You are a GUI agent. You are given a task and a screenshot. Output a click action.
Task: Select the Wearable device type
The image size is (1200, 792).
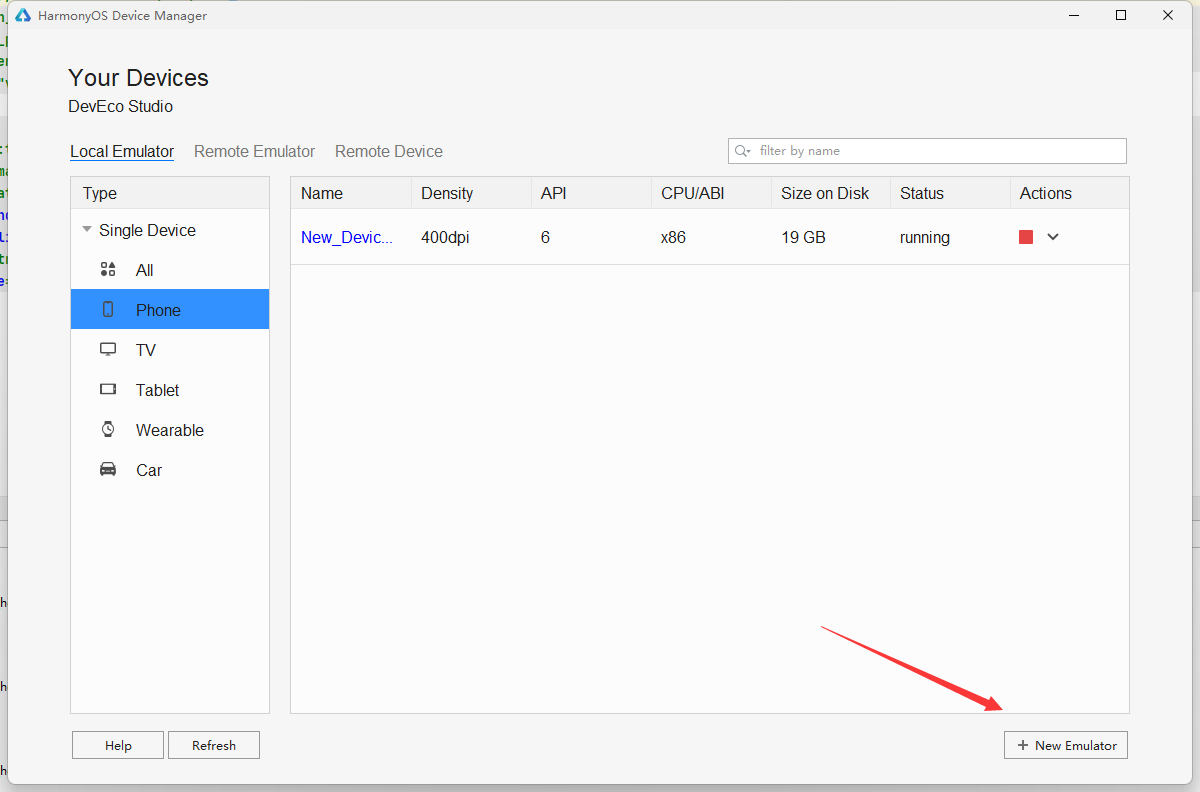[170, 430]
